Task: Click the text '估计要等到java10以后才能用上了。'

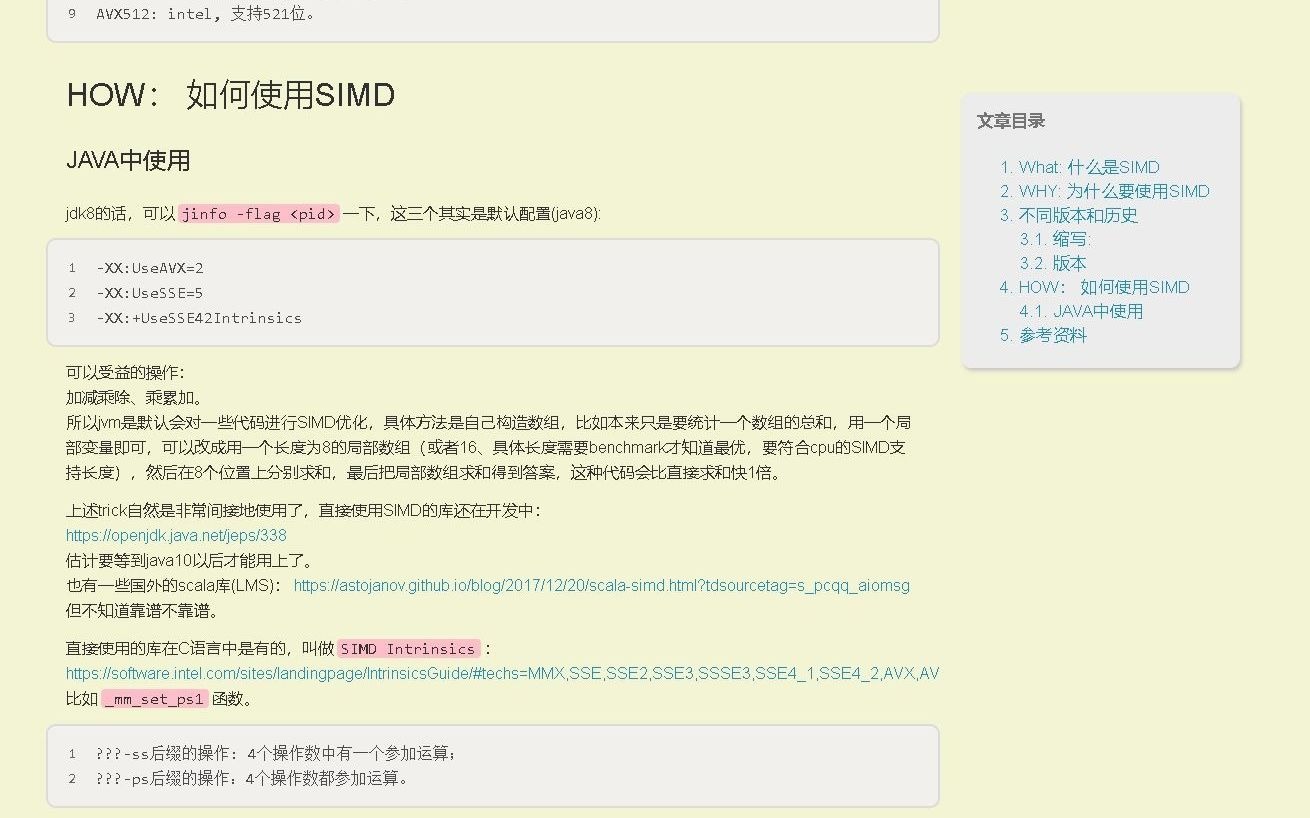Action: pyautogui.click(x=192, y=560)
